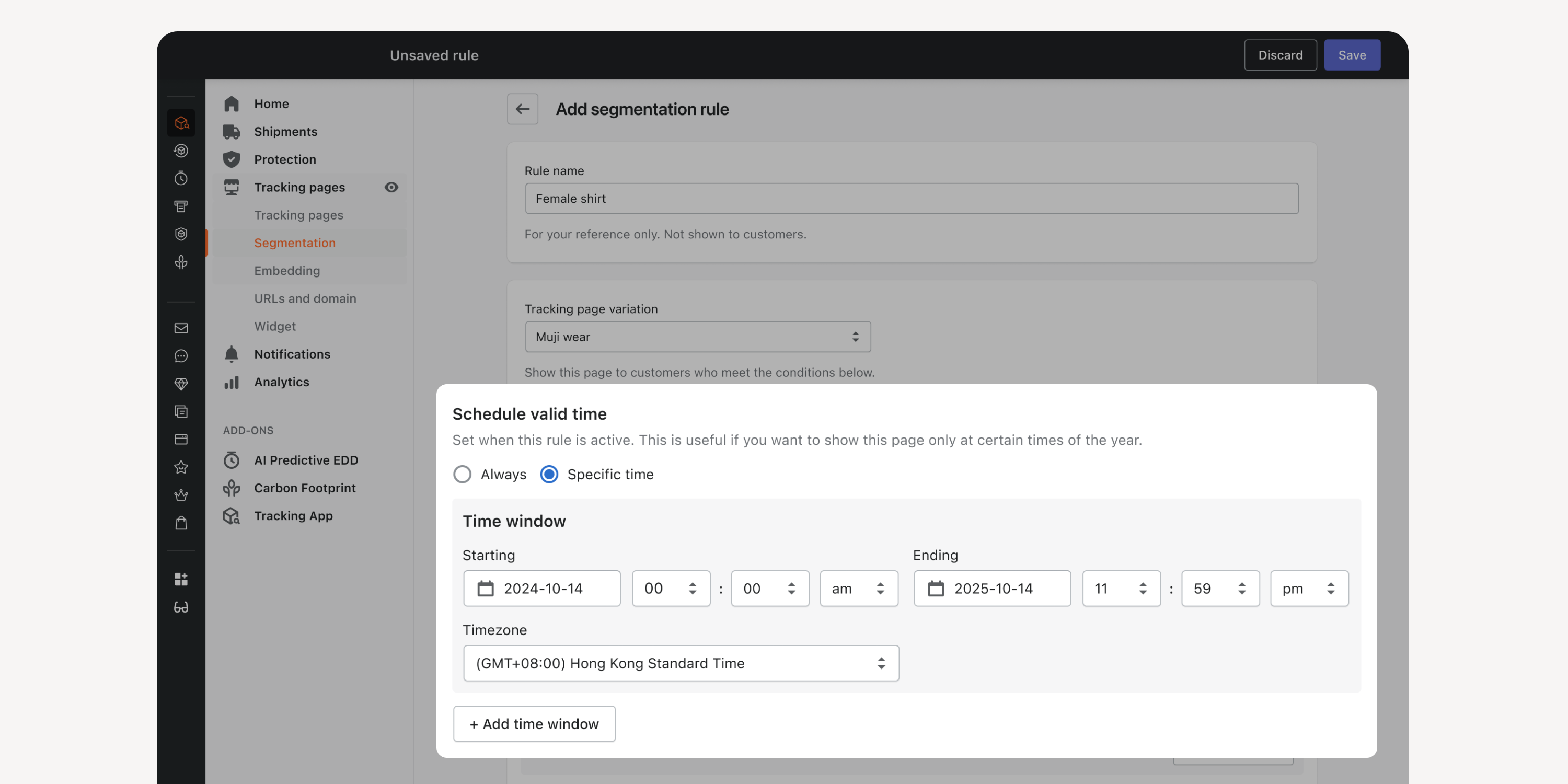Open the ending date calendar icon
The height and width of the screenshot is (784, 1568).
[x=936, y=589]
